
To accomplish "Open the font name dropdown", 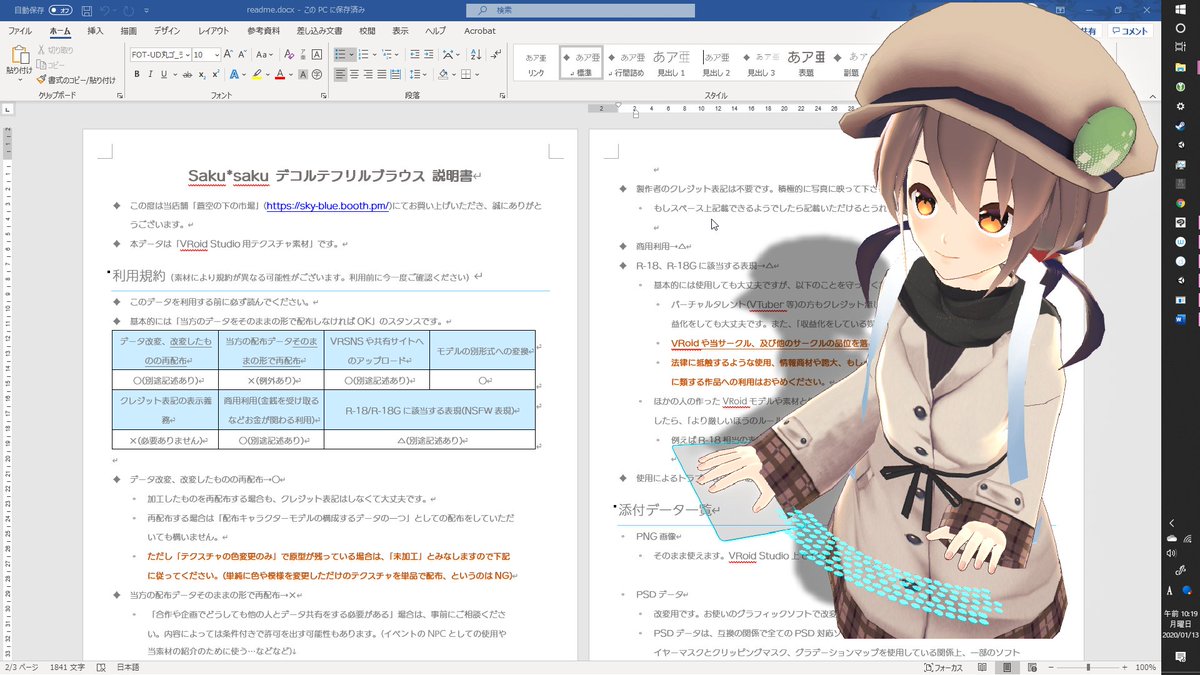I will (188, 54).
